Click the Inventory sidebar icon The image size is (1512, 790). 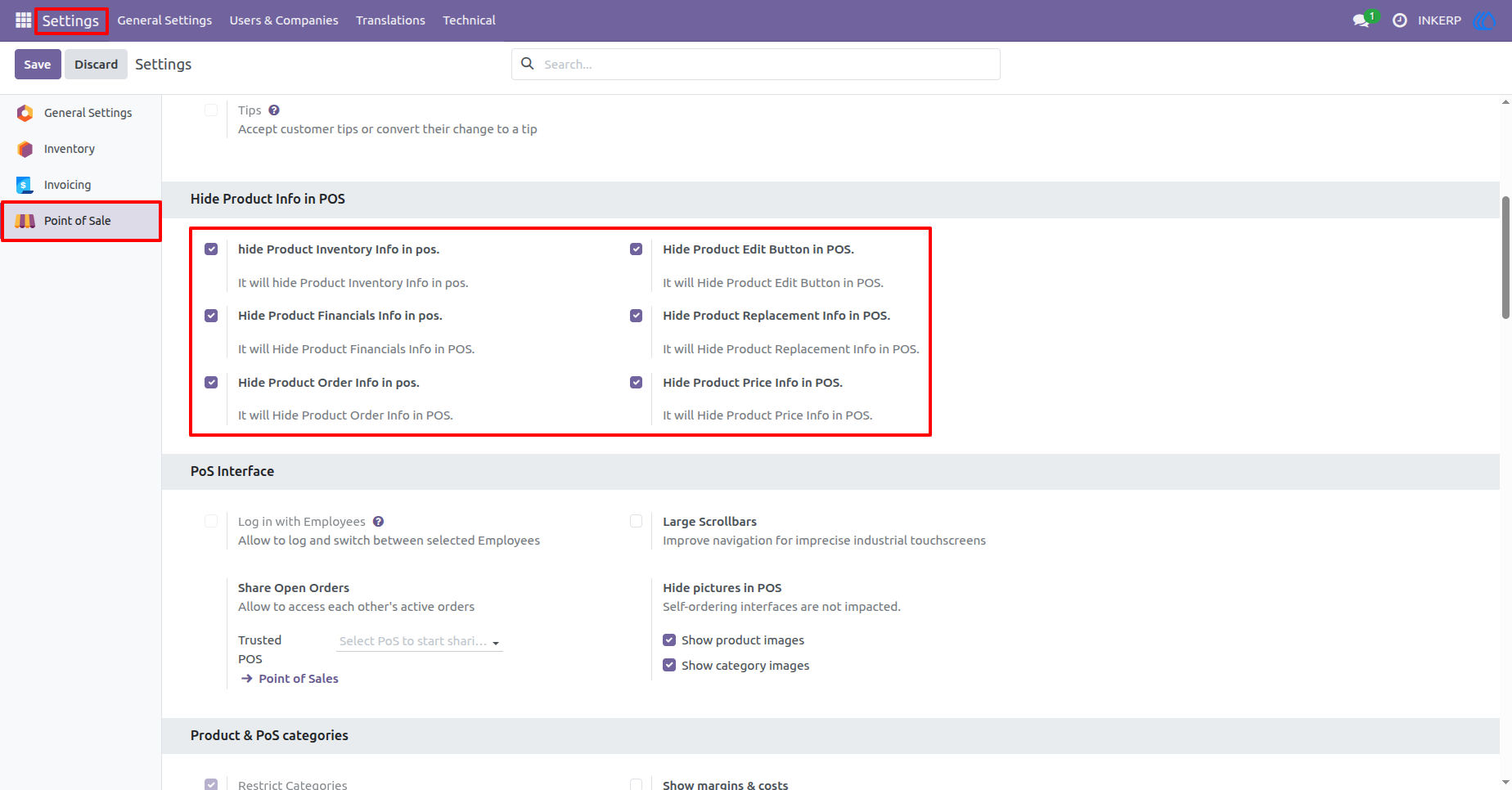click(25, 149)
